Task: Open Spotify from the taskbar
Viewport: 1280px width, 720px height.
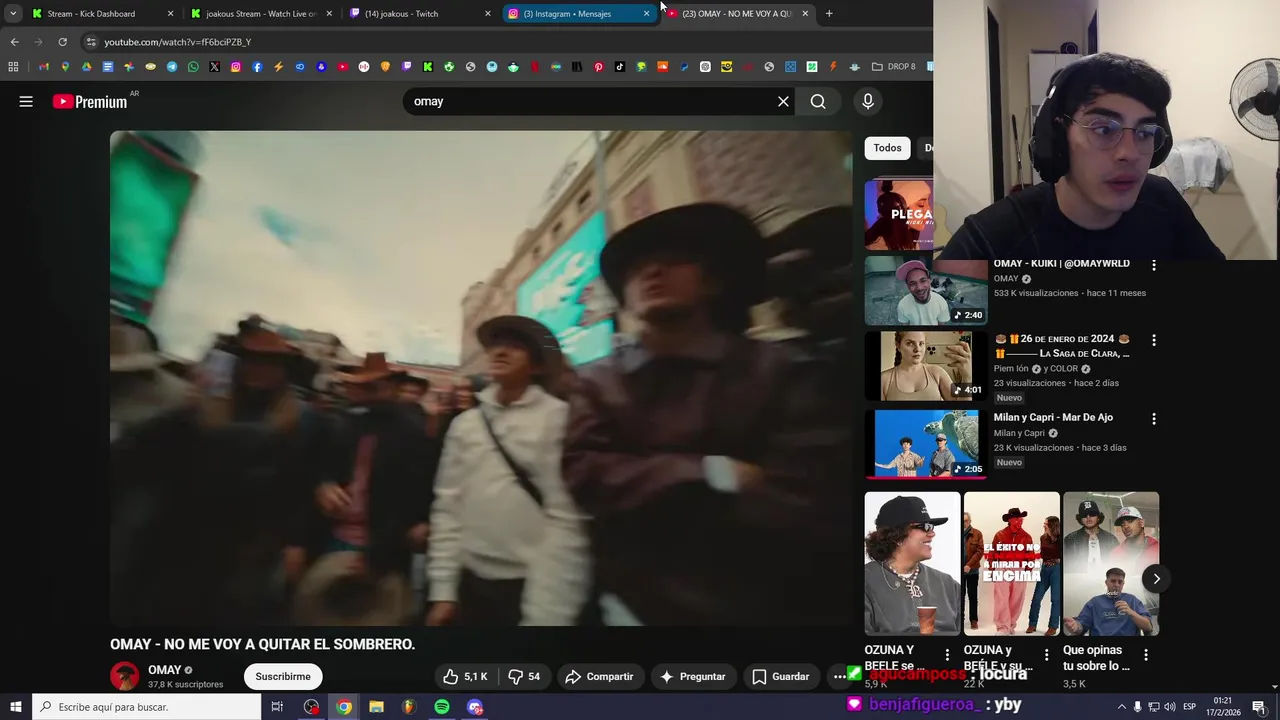Action: pos(442,707)
